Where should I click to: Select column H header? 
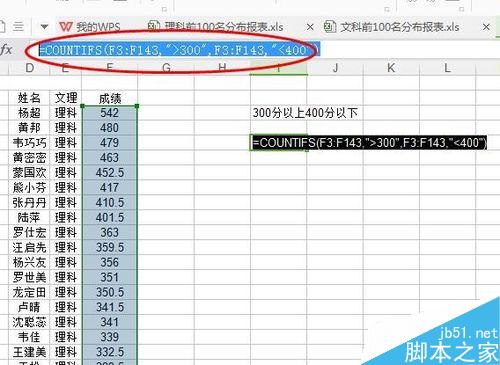click(x=222, y=68)
